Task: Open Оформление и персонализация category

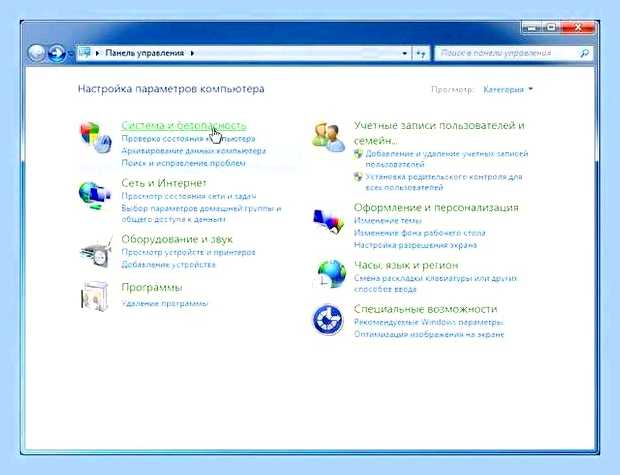Action: [x=436, y=207]
